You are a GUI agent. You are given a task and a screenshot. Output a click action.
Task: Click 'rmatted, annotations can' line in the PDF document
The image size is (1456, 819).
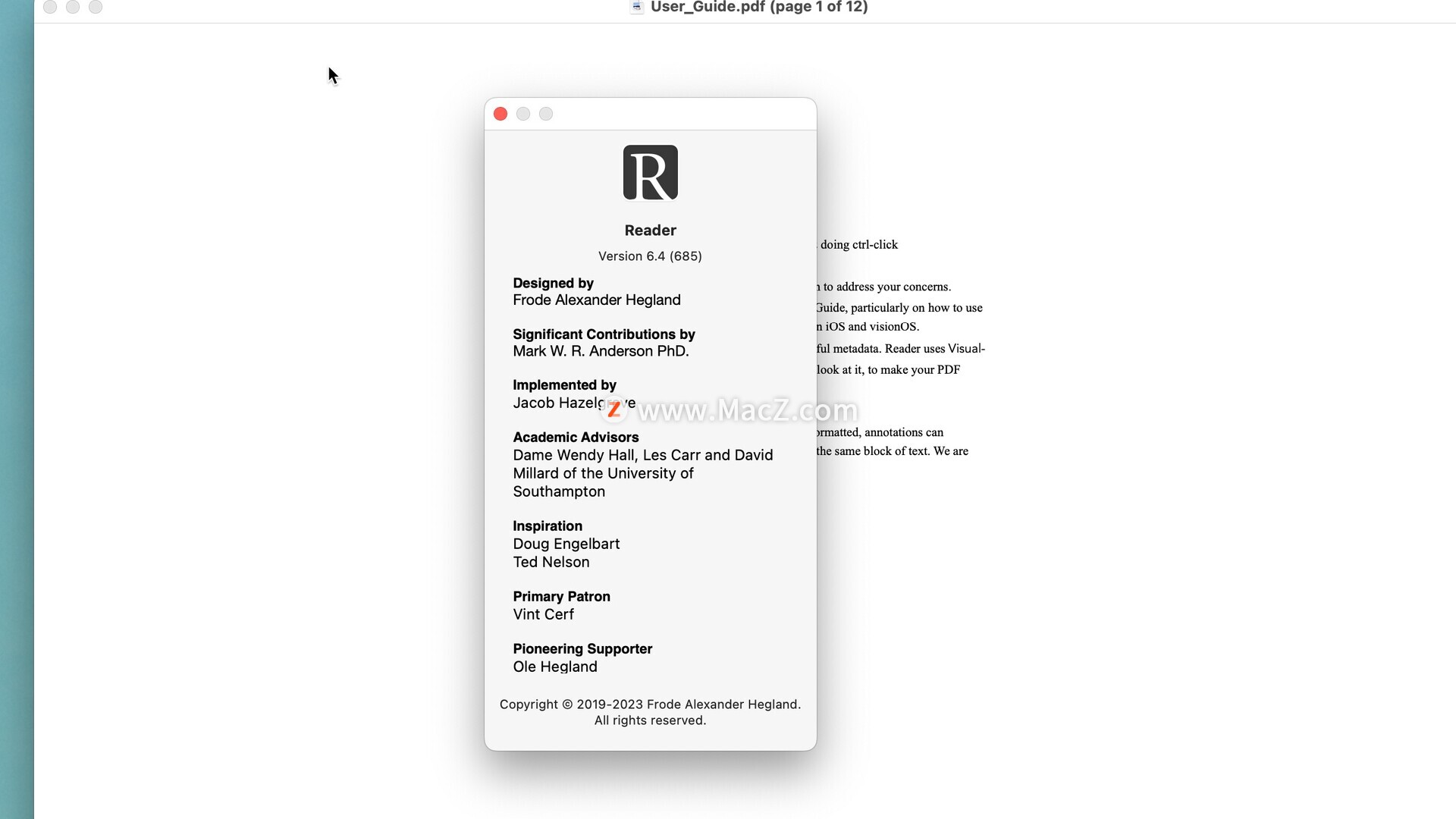880,432
